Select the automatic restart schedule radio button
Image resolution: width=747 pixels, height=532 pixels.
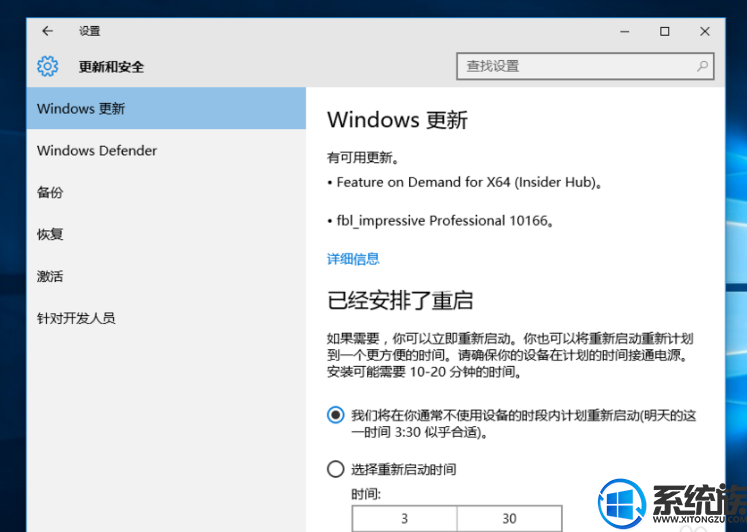point(335,415)
